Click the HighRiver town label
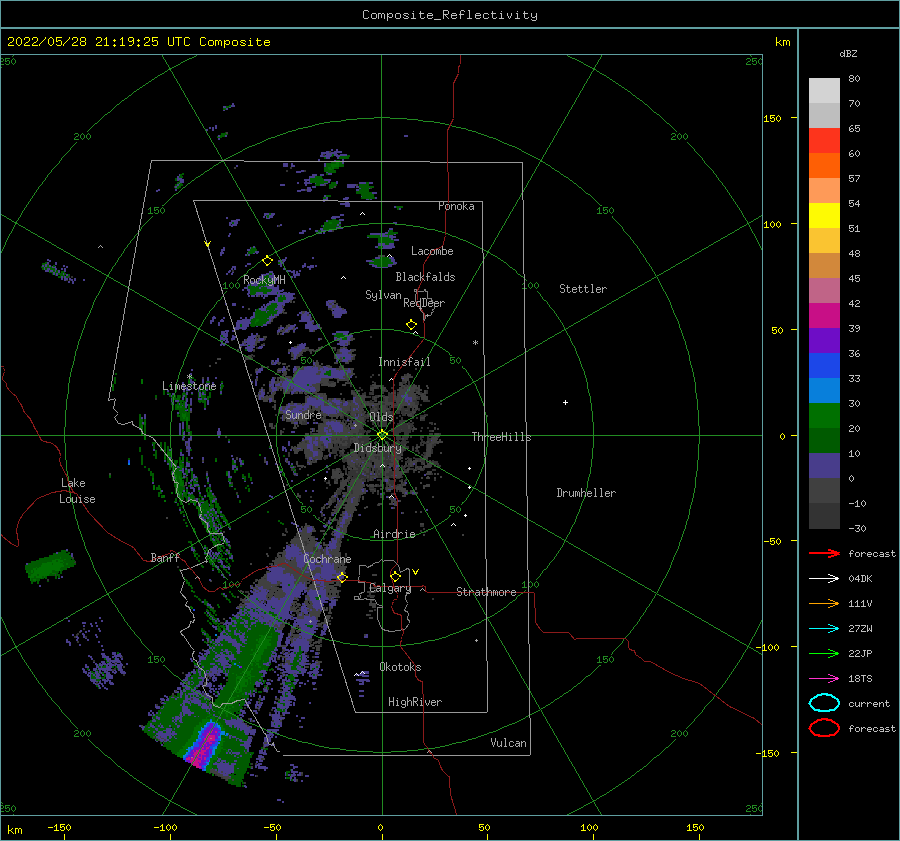The height and width of the screenshot is (841, 900). click(415, 702)
